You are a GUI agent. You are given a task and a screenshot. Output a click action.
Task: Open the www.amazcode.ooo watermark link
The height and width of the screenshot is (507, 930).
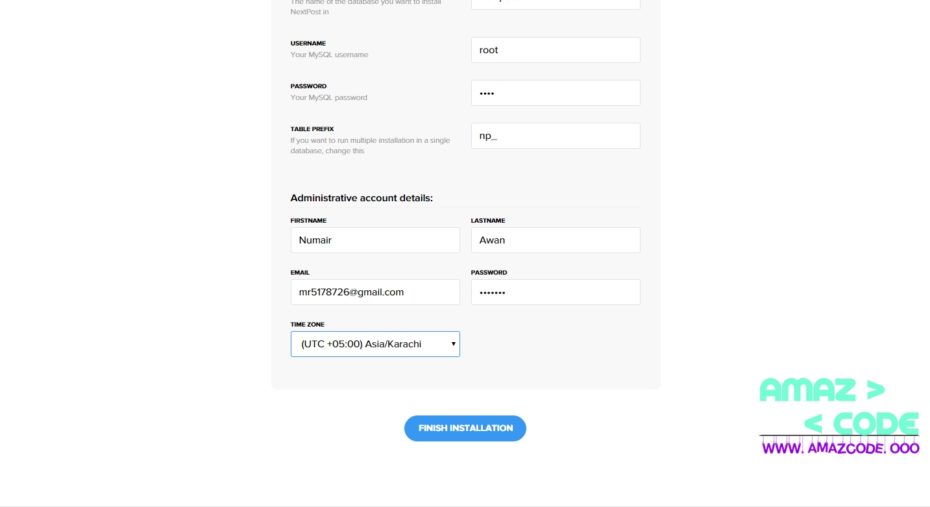click(x=840, y=448)
